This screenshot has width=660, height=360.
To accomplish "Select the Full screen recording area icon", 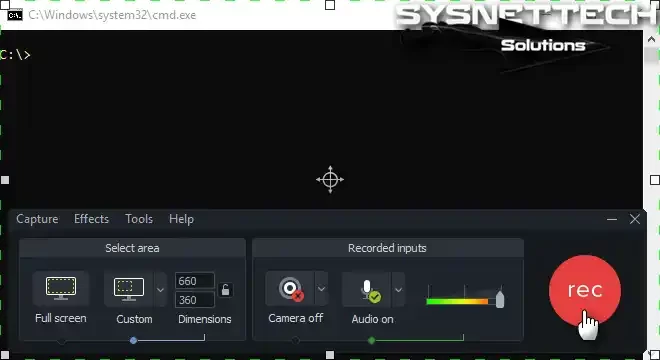I will 61,288.
